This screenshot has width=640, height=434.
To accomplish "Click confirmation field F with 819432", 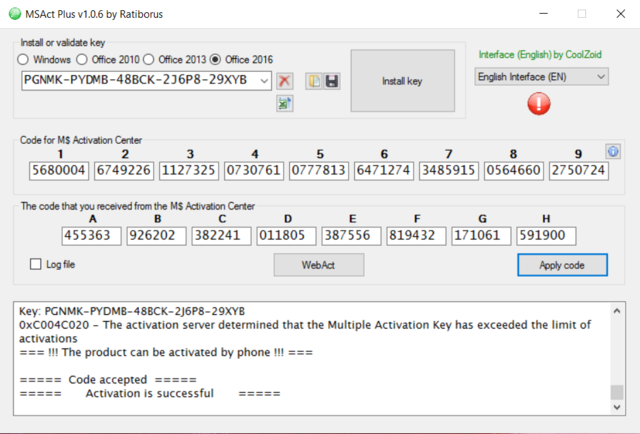I will (x=416, y=236).
